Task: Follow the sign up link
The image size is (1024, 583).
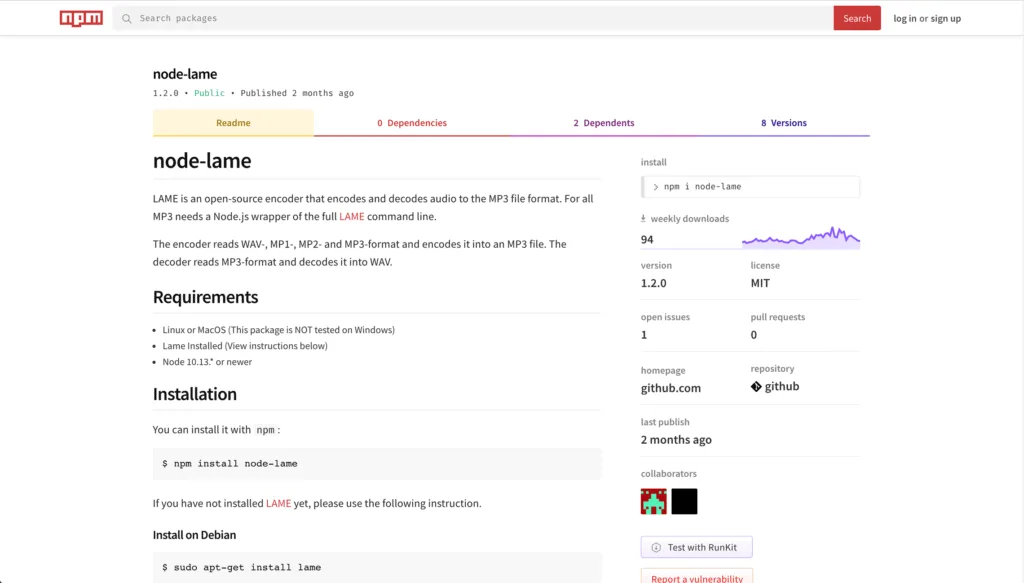Action: click(946, 18)
